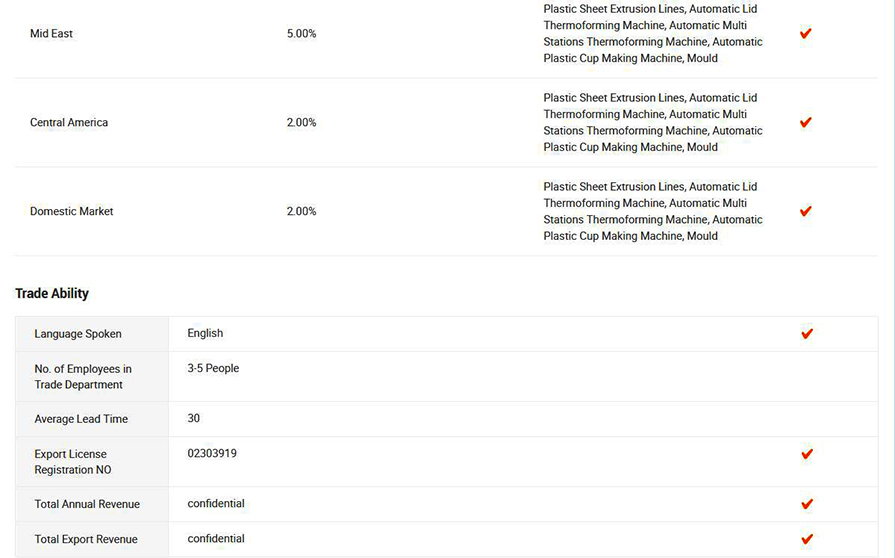Click the Total Annual Revenue checkmark
The image size is (895, 558).
coord(807,504)
